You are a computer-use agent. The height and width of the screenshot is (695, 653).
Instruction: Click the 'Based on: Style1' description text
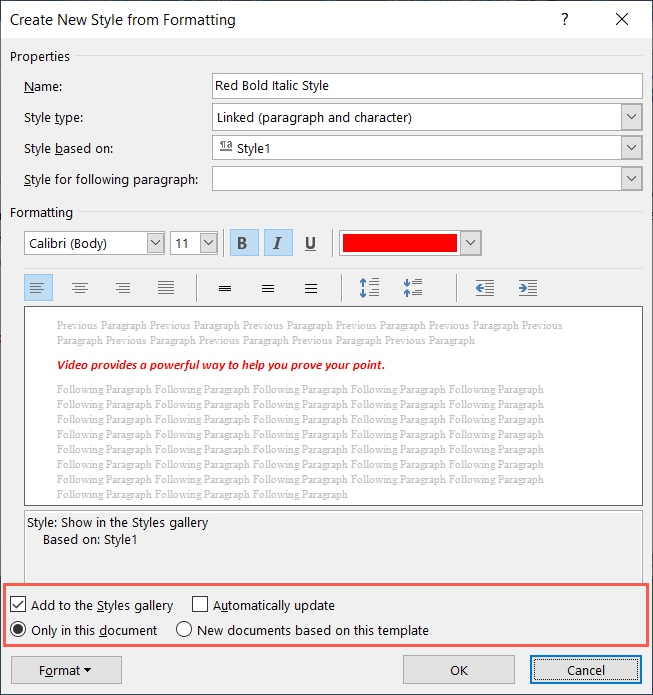coord(90,539)
